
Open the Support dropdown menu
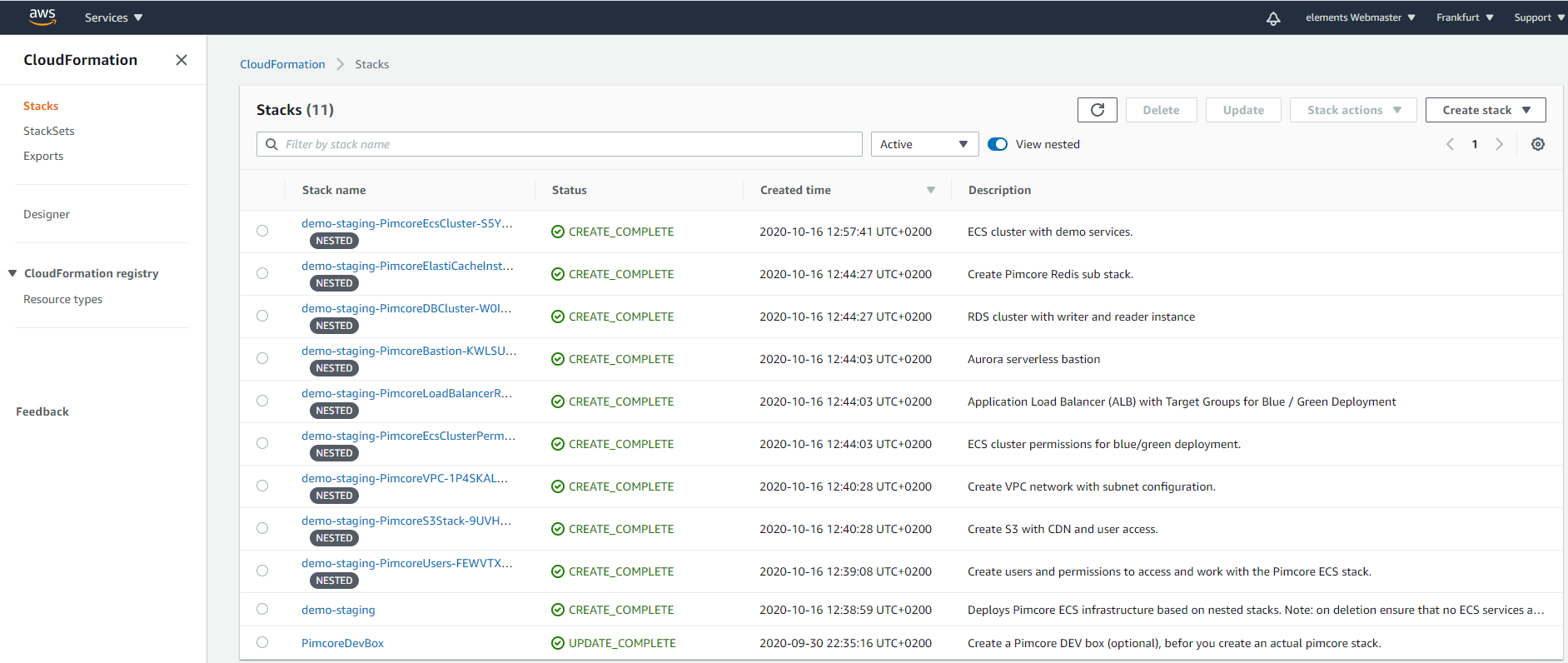(1540, 17)
